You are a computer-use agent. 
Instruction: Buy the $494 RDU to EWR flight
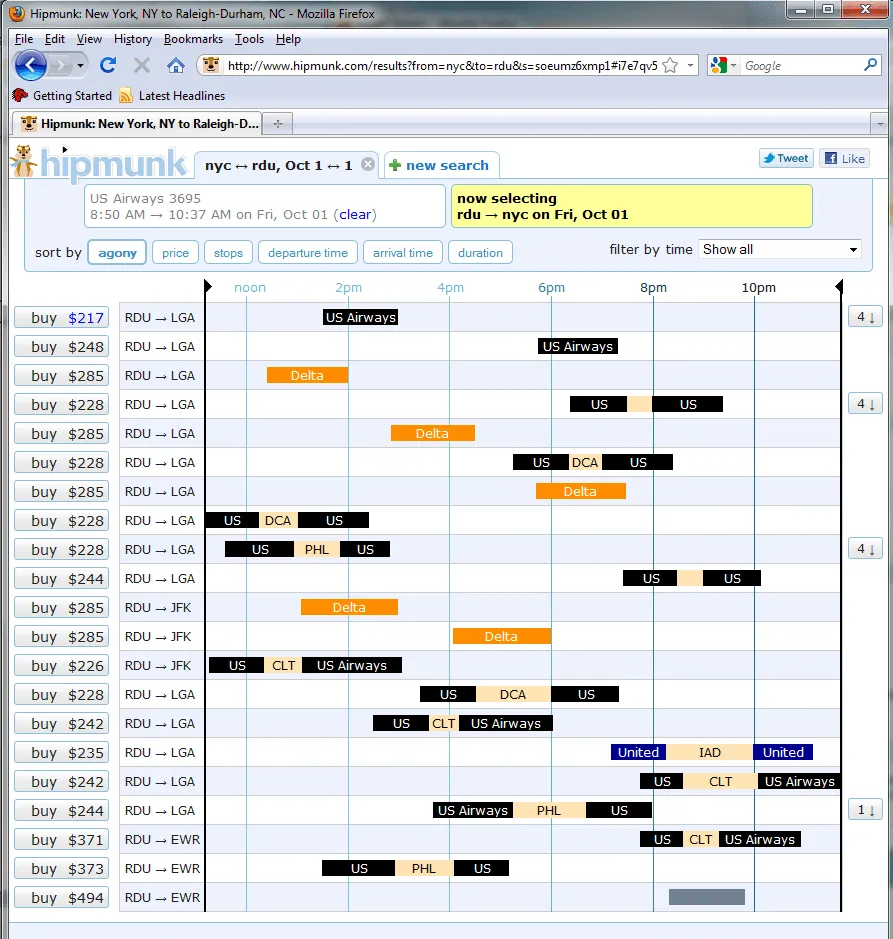pos(62,898)
